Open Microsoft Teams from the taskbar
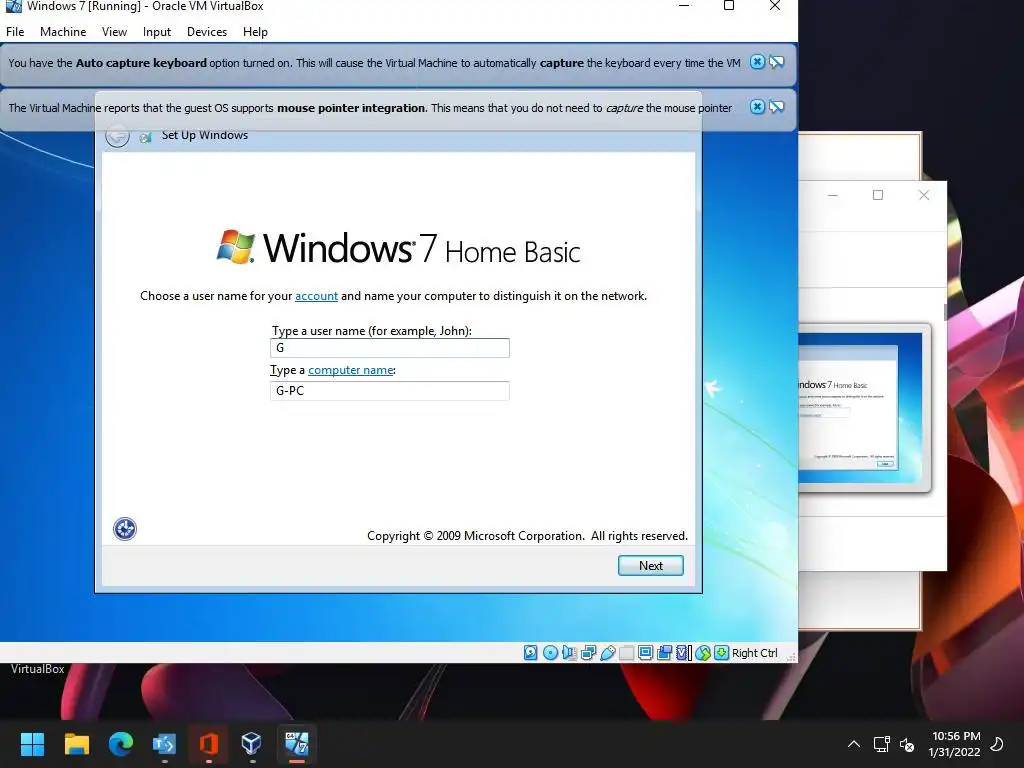 tap(164, 743)
